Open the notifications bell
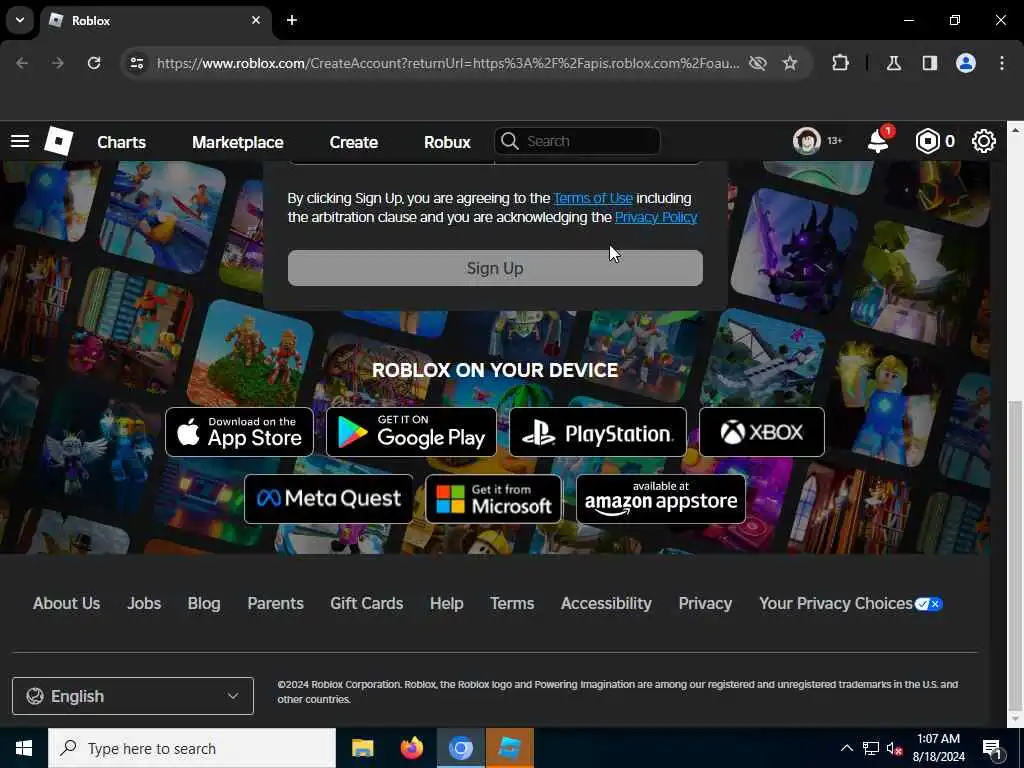1024x768 pixels. 878,140
